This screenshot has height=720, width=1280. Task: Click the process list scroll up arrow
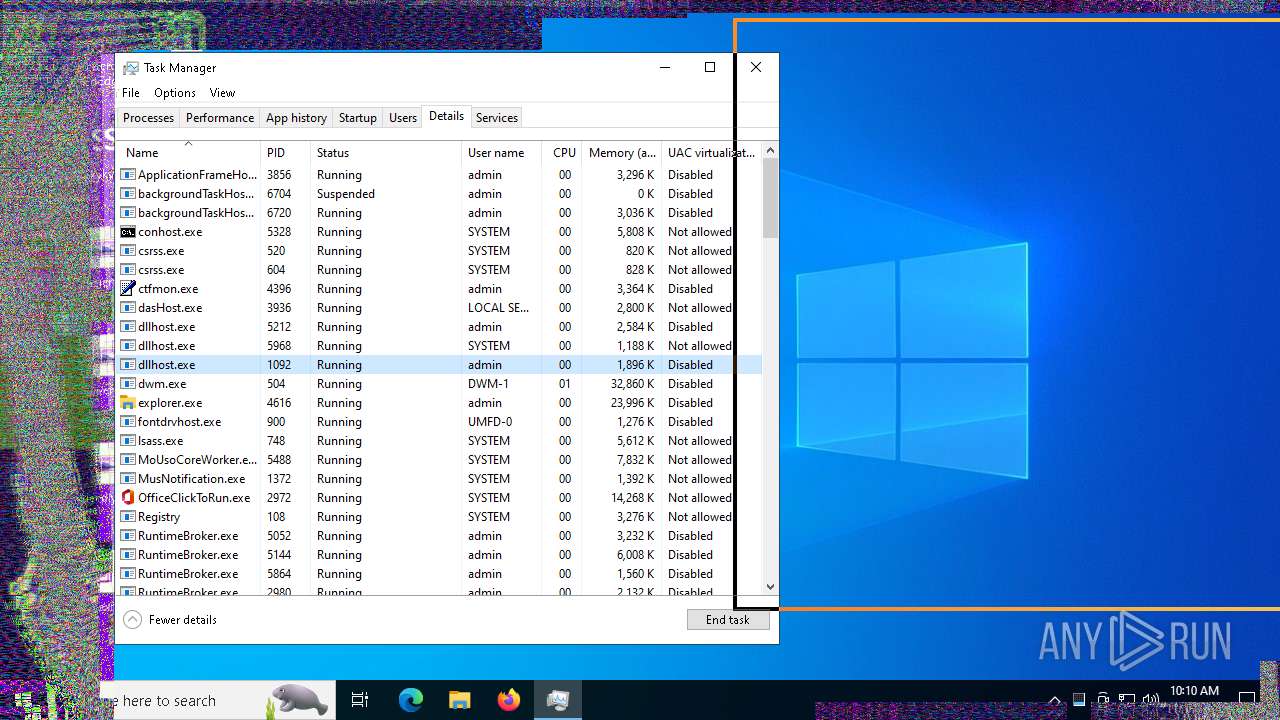[770, 151]
